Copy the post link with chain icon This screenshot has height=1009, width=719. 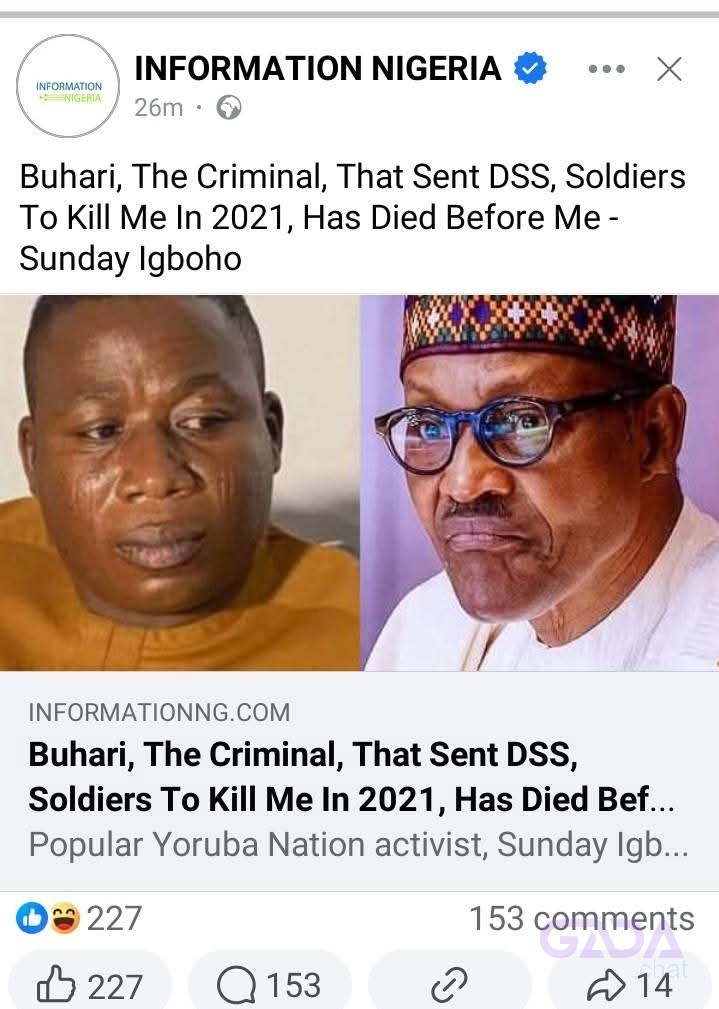pos(449,984)
